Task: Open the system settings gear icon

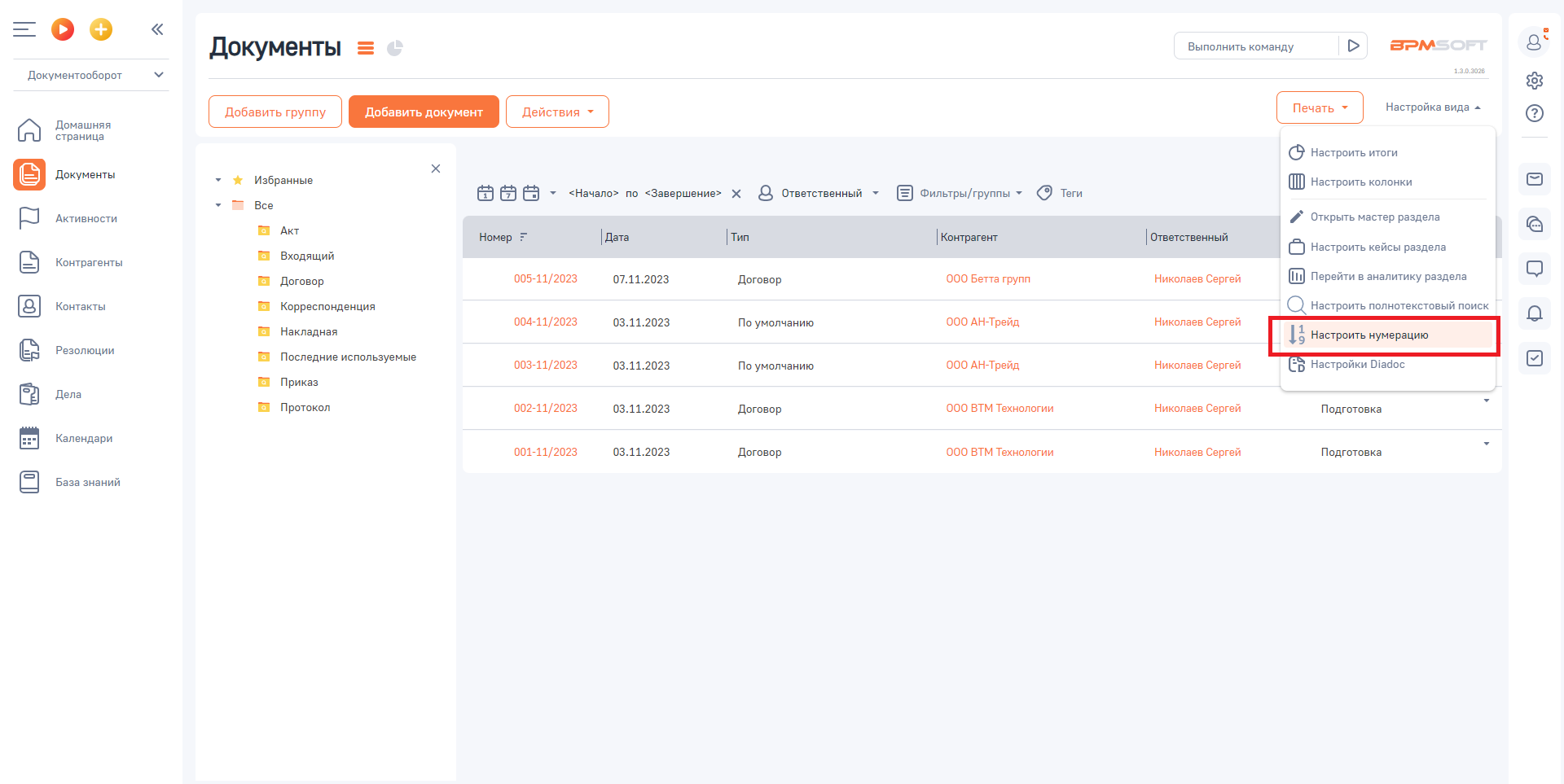Action: tap(1535, 81)
